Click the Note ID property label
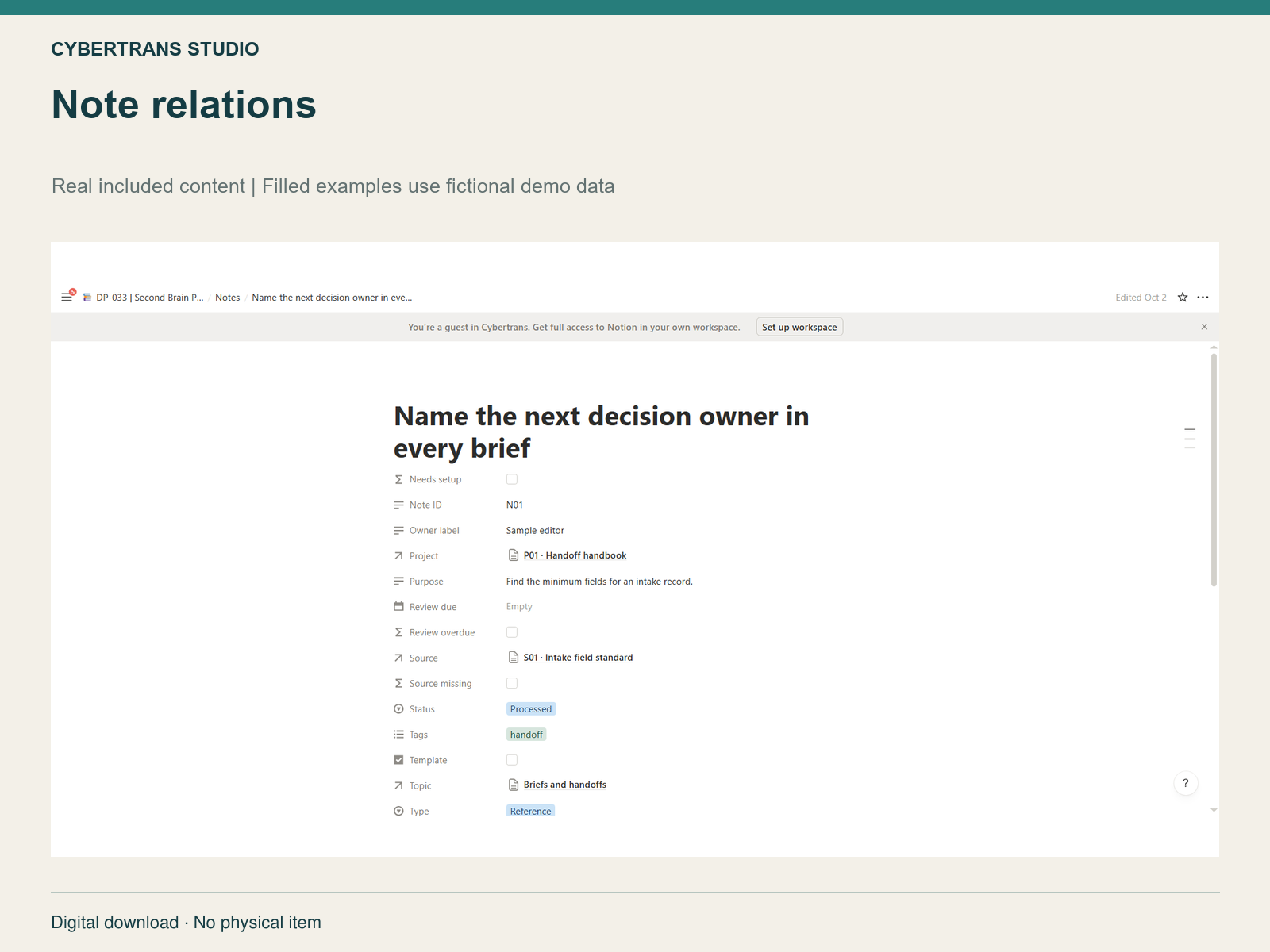Image resolution: width=1270 pixels, height=952 pixels. click(x=425, y=505)
